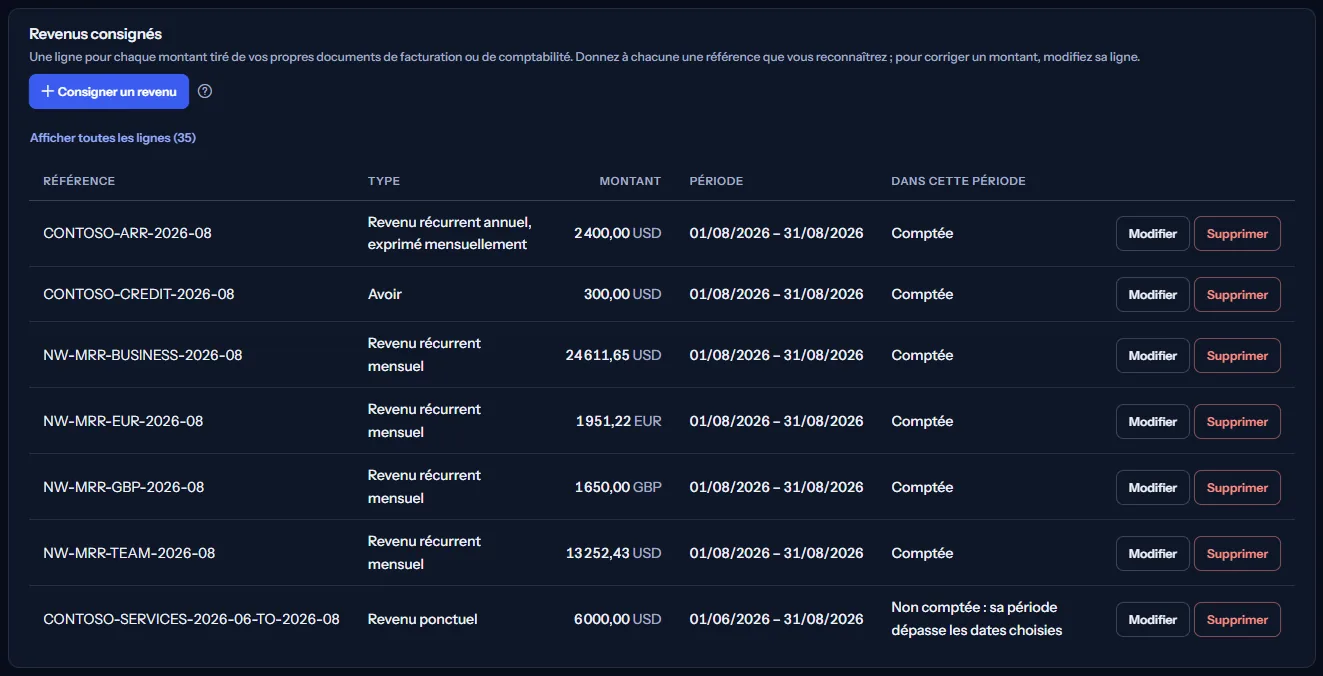Click the Non comptée status text
1323x676 pixels.
click(x=977, y=619)
